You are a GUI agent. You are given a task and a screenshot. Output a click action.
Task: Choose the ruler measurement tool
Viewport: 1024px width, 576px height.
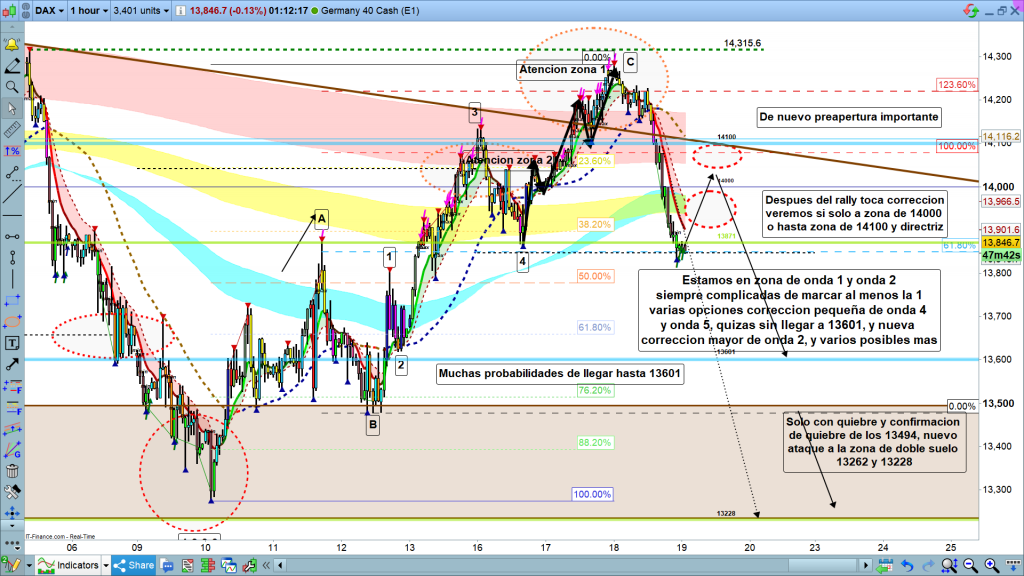tap(12, 131)
